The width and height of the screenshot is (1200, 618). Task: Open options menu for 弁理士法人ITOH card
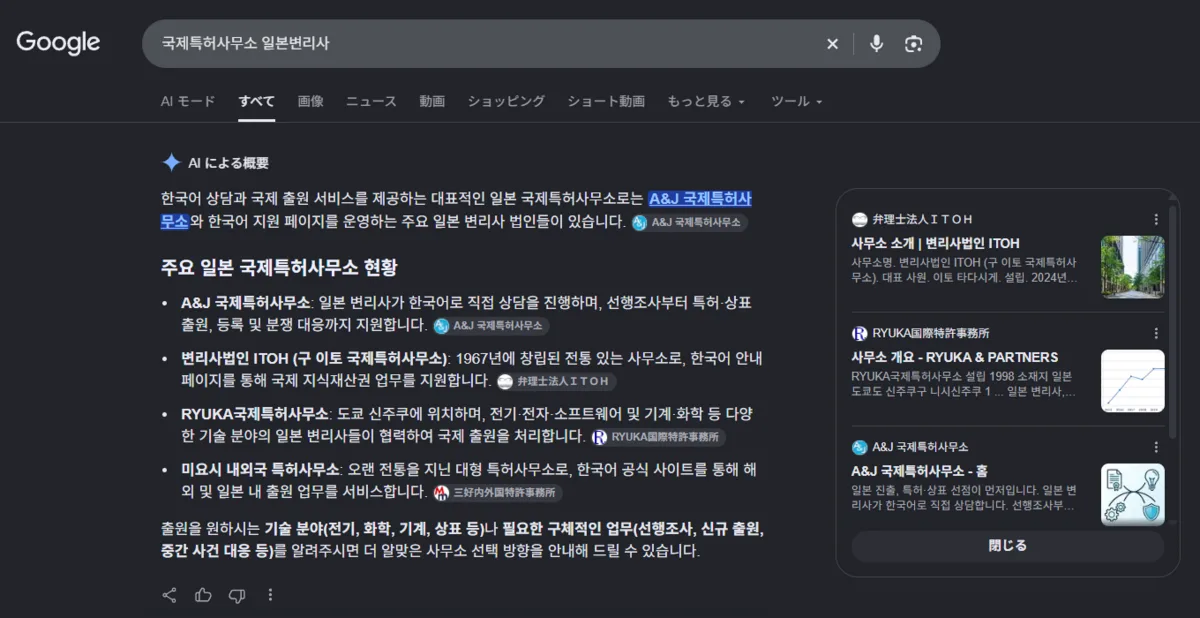(1156, 219)
